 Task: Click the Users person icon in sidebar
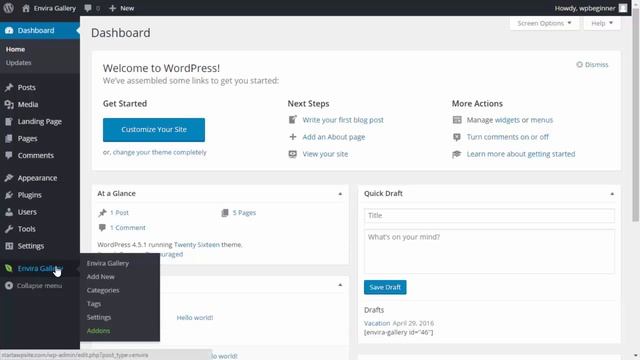pyautogui.click(x=9, y=212)
